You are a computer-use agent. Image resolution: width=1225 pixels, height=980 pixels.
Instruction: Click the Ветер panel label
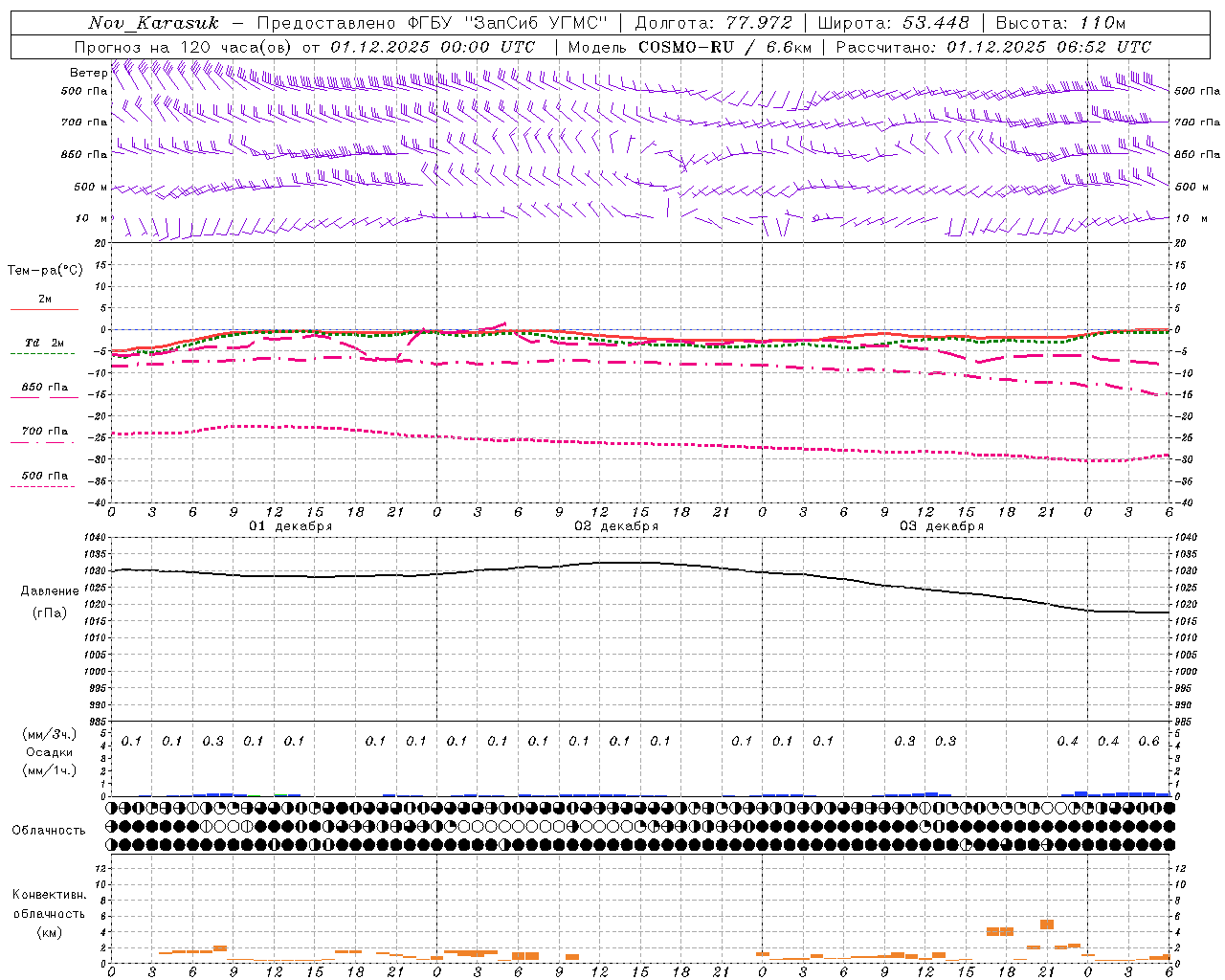[89, 73]
